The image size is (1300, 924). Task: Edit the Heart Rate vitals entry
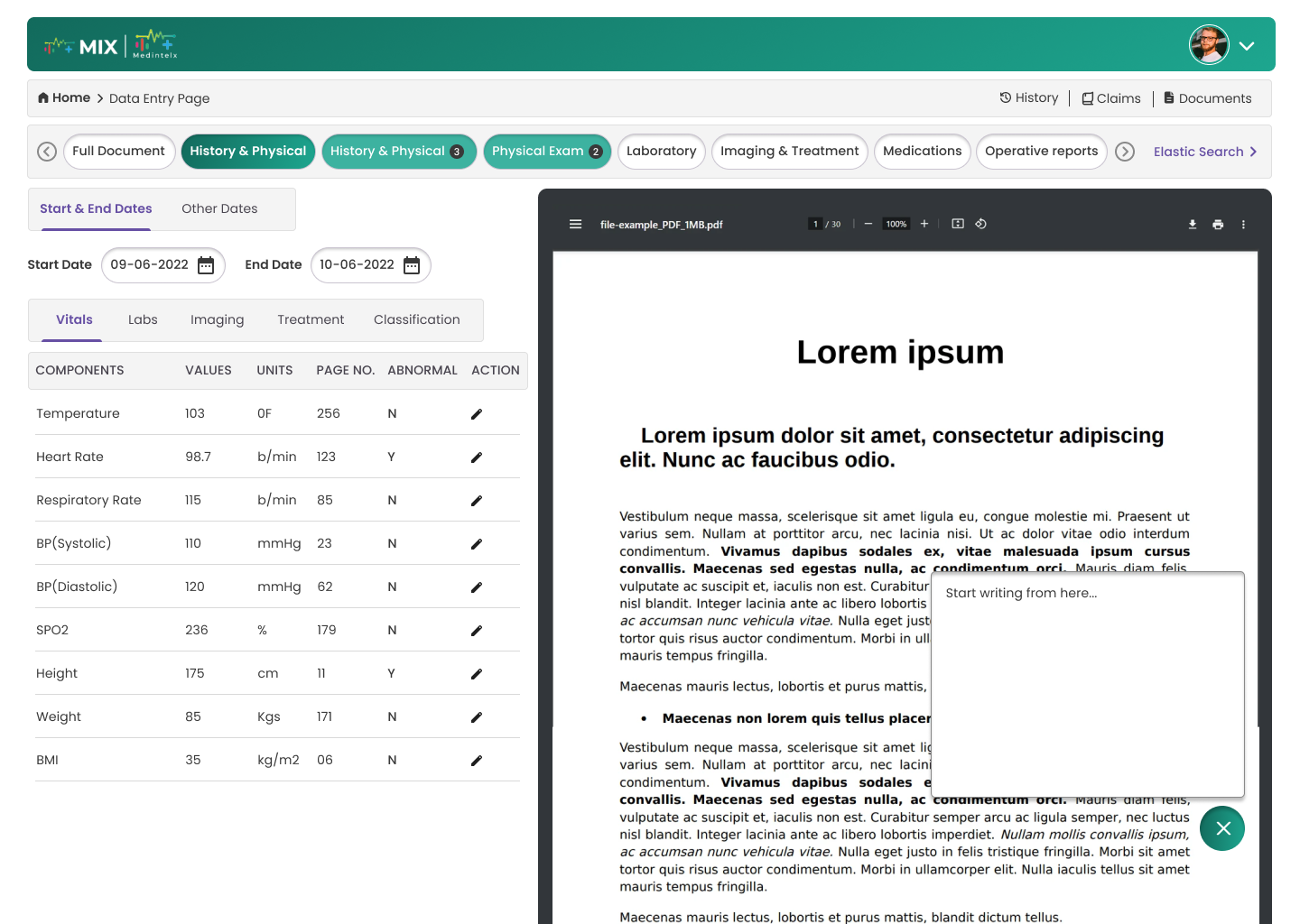[x=477, y=457]
